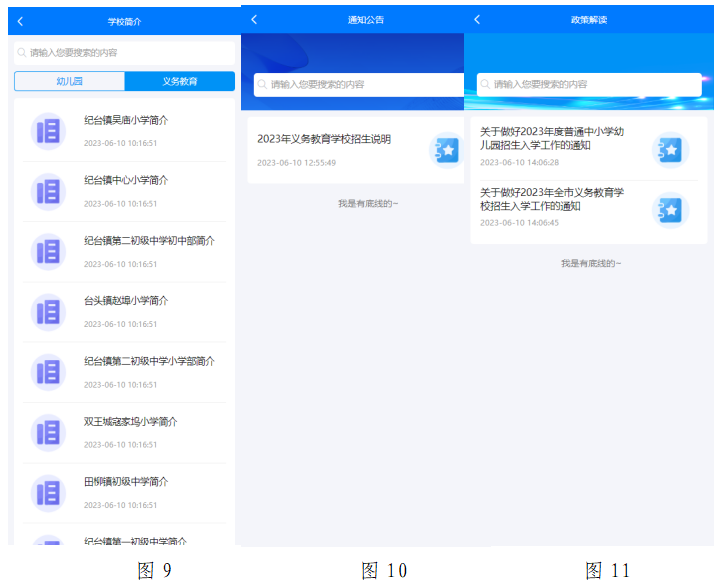Viewport: 720px width, 587px height.
Task: Click the document icon beside 纪台镇吴唐小学简介
Action: [48, 131]
